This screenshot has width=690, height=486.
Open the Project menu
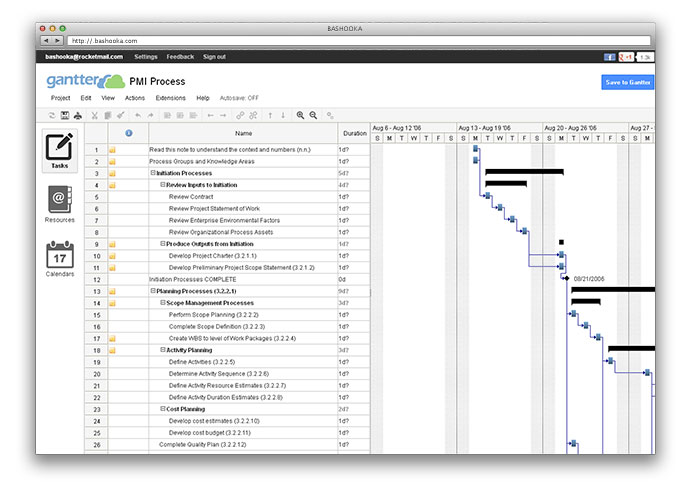60,98
